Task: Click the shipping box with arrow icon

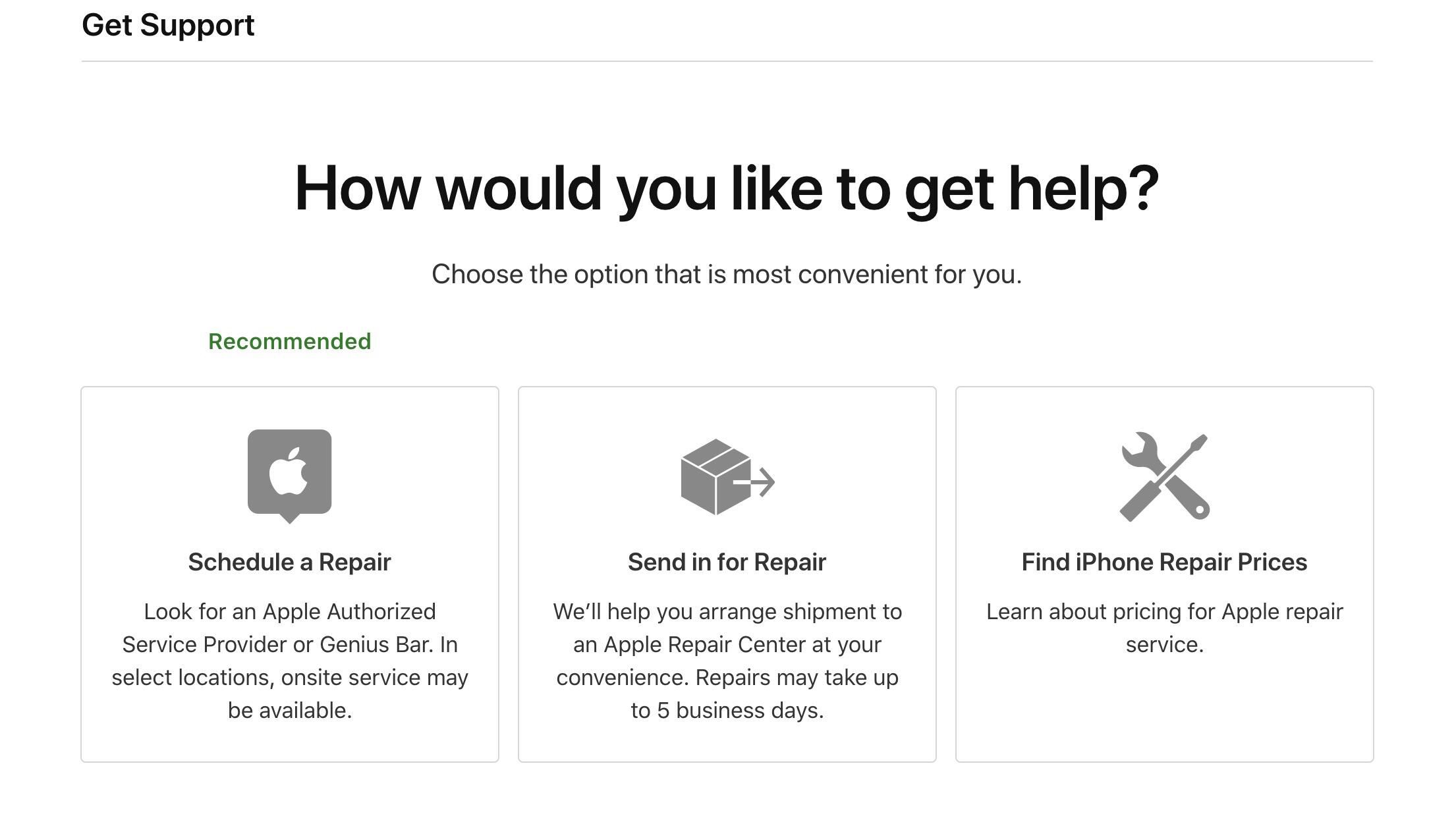Action: (x=727, y=477)
